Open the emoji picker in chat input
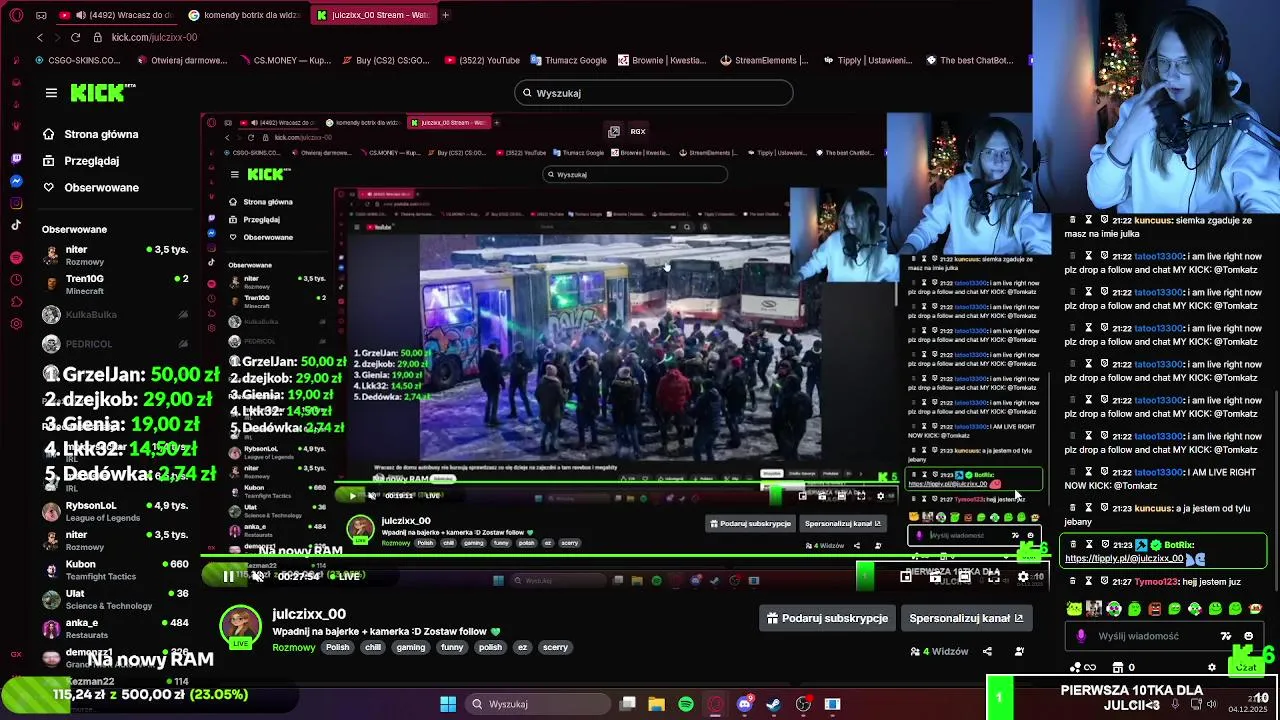Image resolution: width=1280 pixels, height=720 pixels. (x=1248, y=636)
